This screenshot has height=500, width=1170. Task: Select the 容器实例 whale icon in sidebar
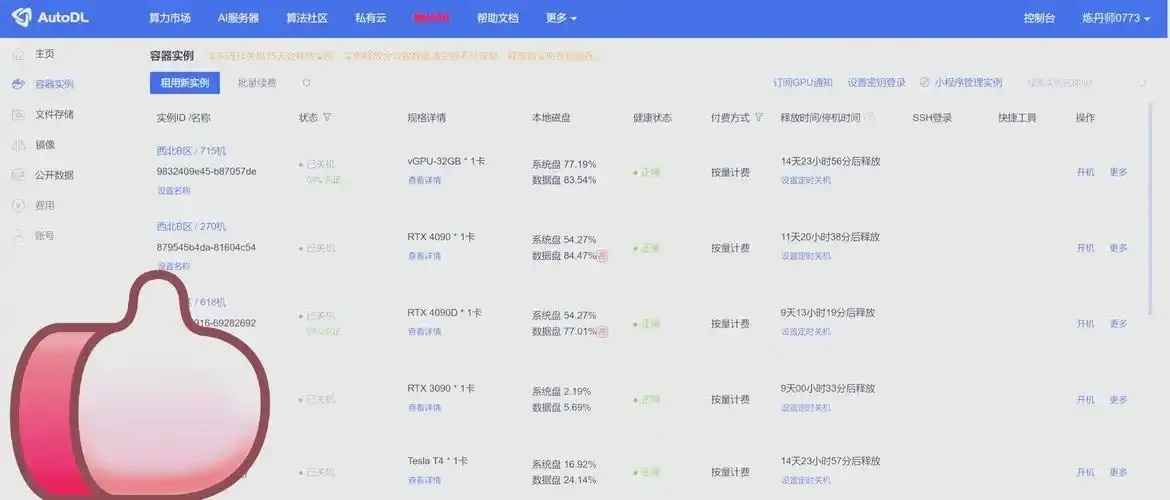(x=19, y=84)
